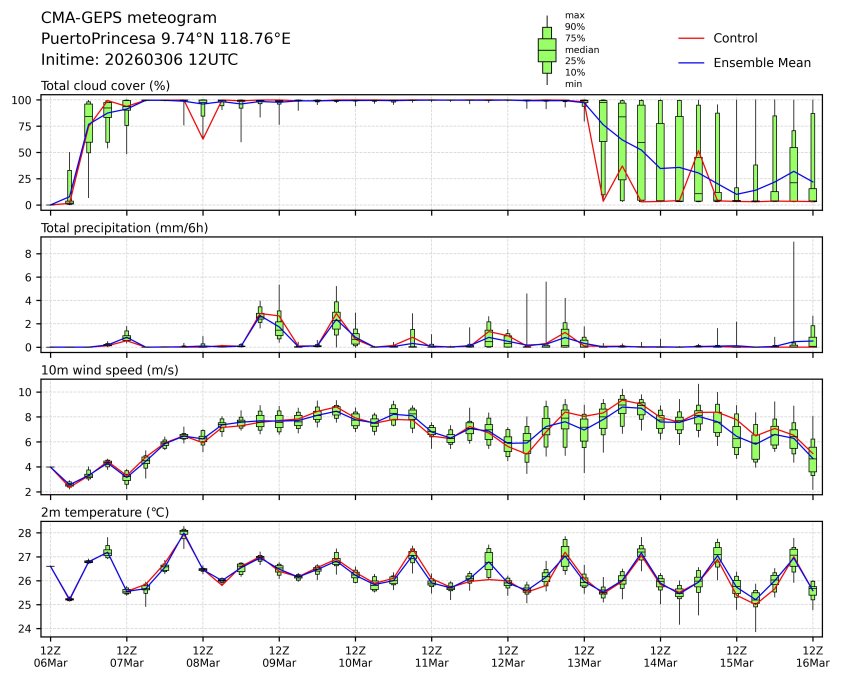Click the PuertoPrincesa location coordinates text
The height and width of the screenshot is (680, 841).
tap(166, 39)
